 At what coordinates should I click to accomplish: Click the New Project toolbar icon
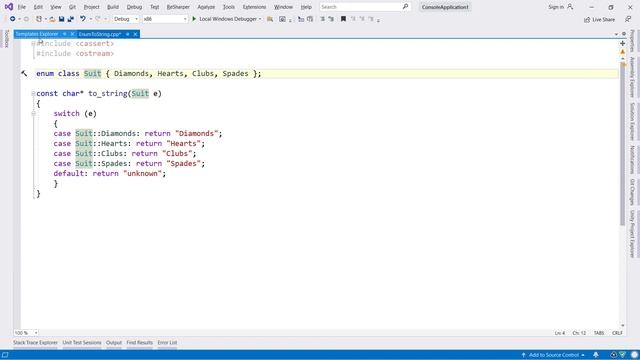coord(39,19)
